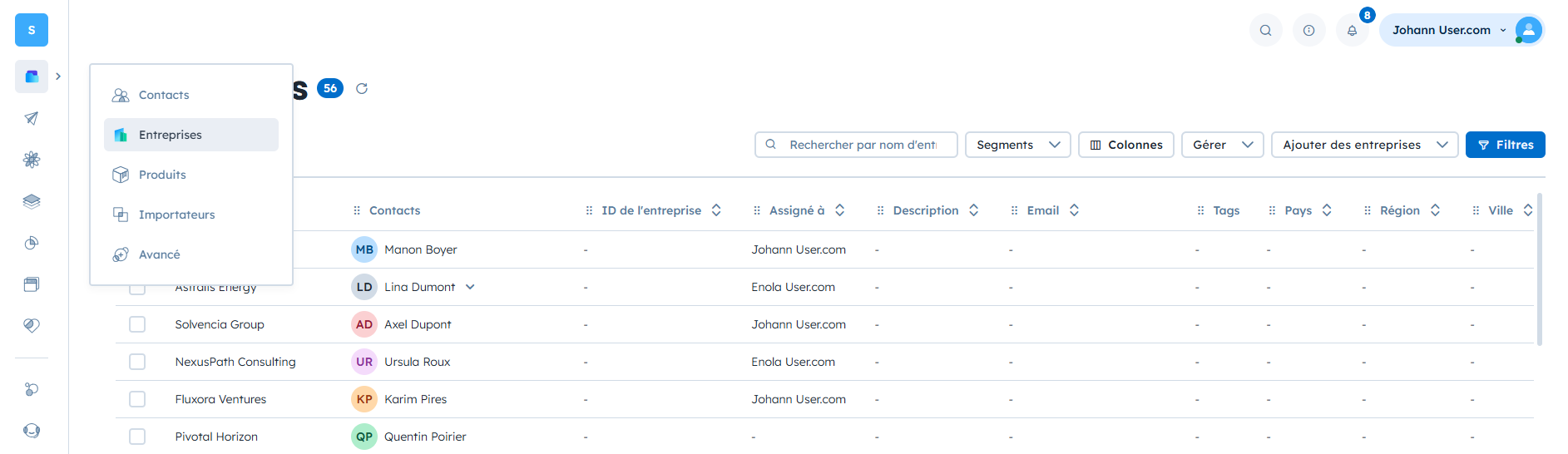This screenshot has height=454, width=1568.
Task: Focus the Rechercher par nom search field
Action: [863, 145]
